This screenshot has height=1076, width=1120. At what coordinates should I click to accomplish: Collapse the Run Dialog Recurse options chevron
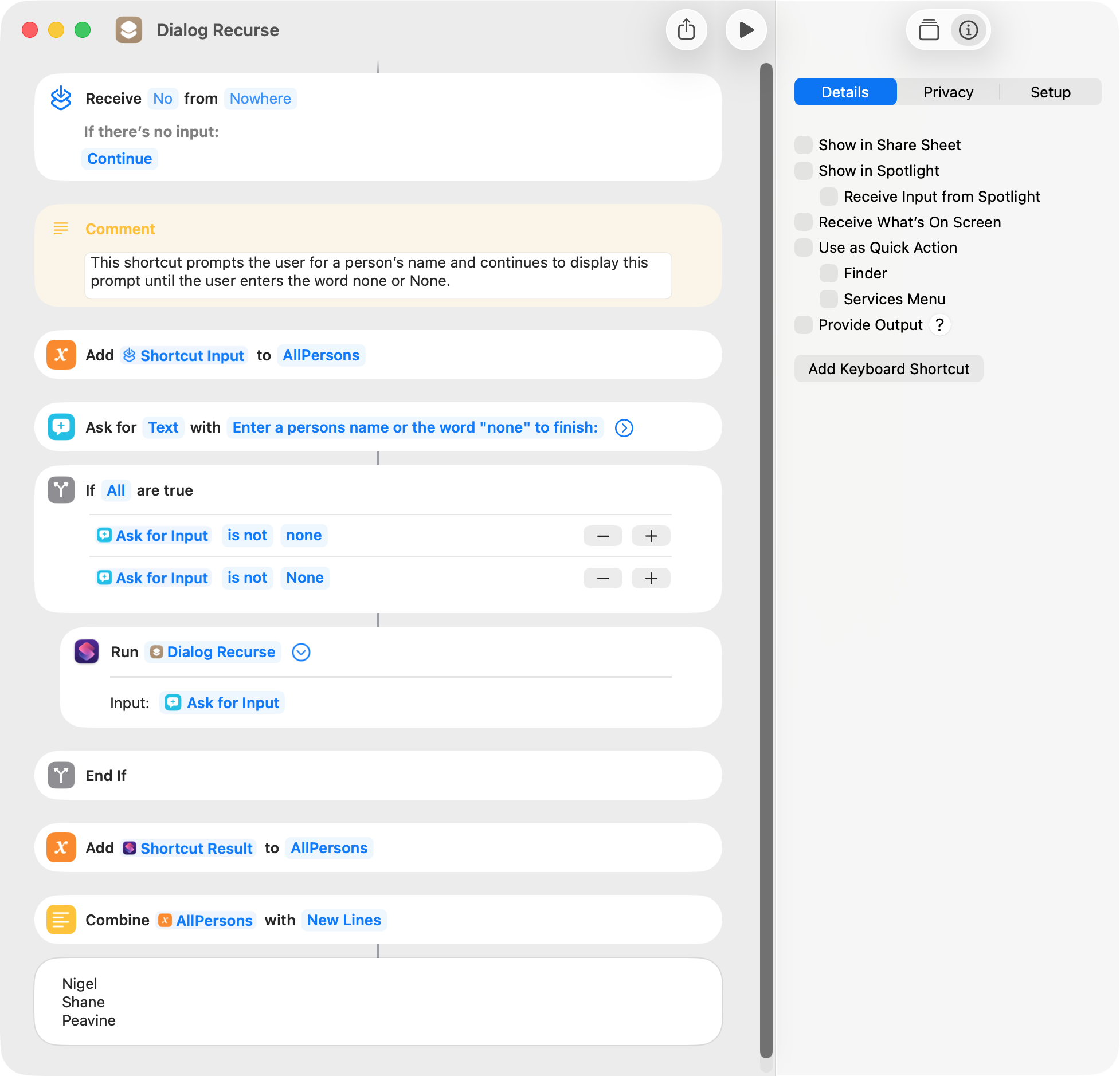(301, 652)
